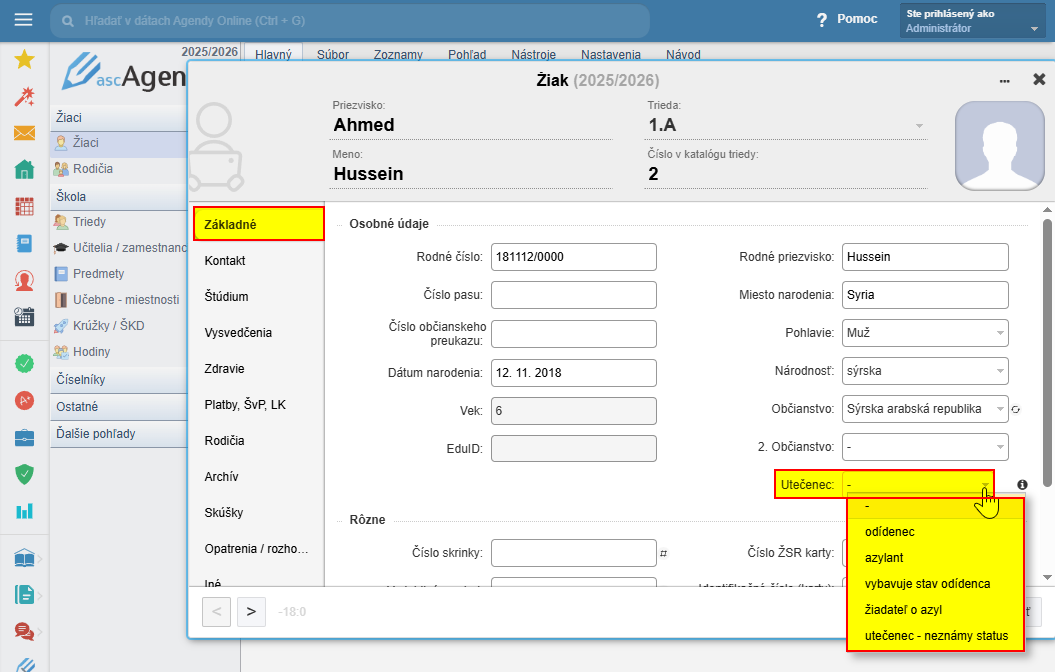This screenshot has height=672, width=1055.
Task: Choose 'žiadateľ o azyl' option
Action: [x=903, y=609]
